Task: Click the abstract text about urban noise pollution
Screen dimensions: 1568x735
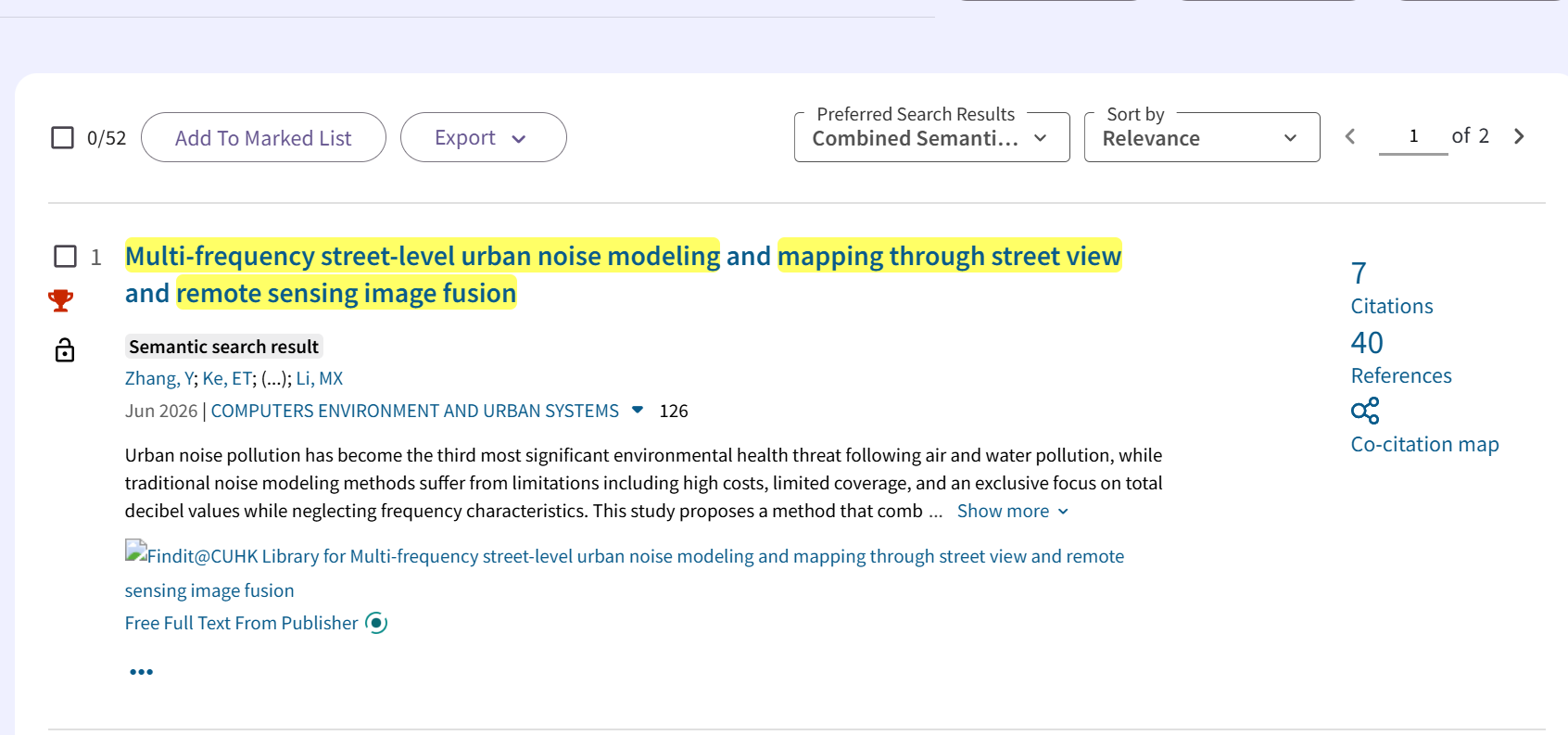Action: 643,483
